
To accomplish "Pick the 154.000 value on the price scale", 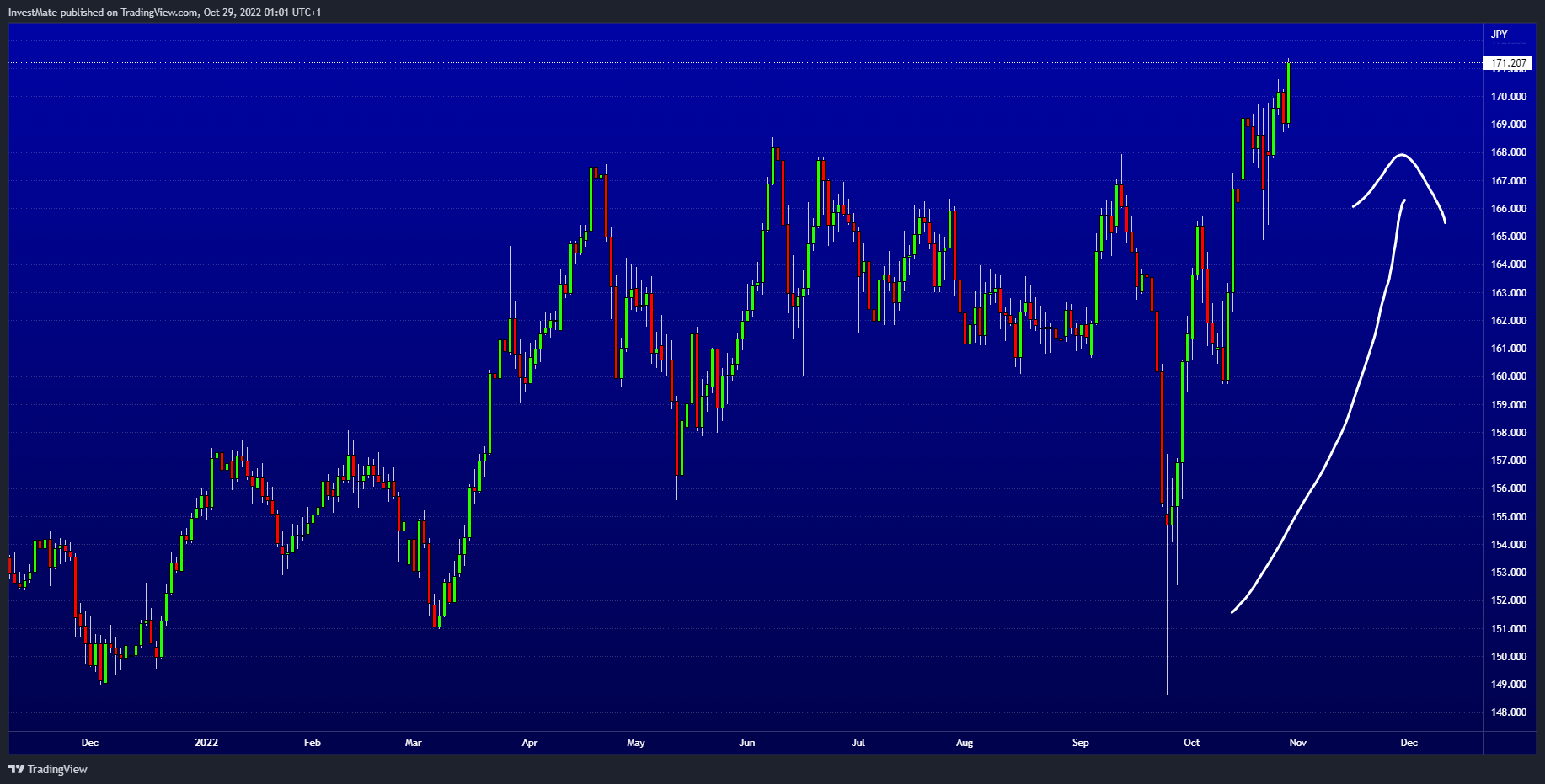I will tap(1509, 545).
